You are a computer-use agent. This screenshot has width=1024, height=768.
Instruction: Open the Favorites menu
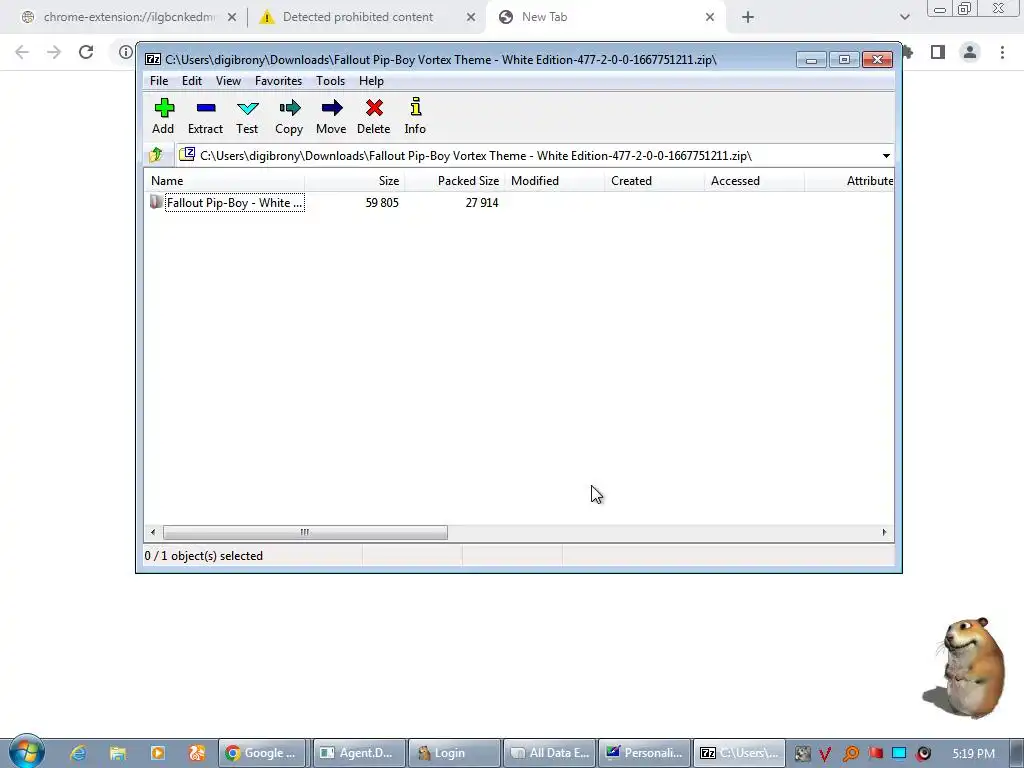[x=278, y=81]
